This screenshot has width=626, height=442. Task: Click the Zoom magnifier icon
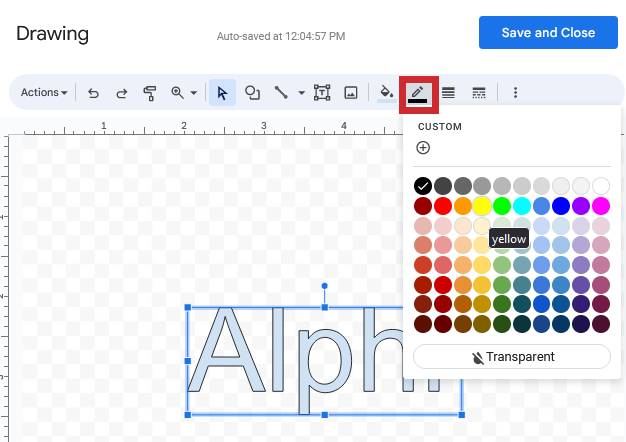pyautogui.click(x=177, y=93)
